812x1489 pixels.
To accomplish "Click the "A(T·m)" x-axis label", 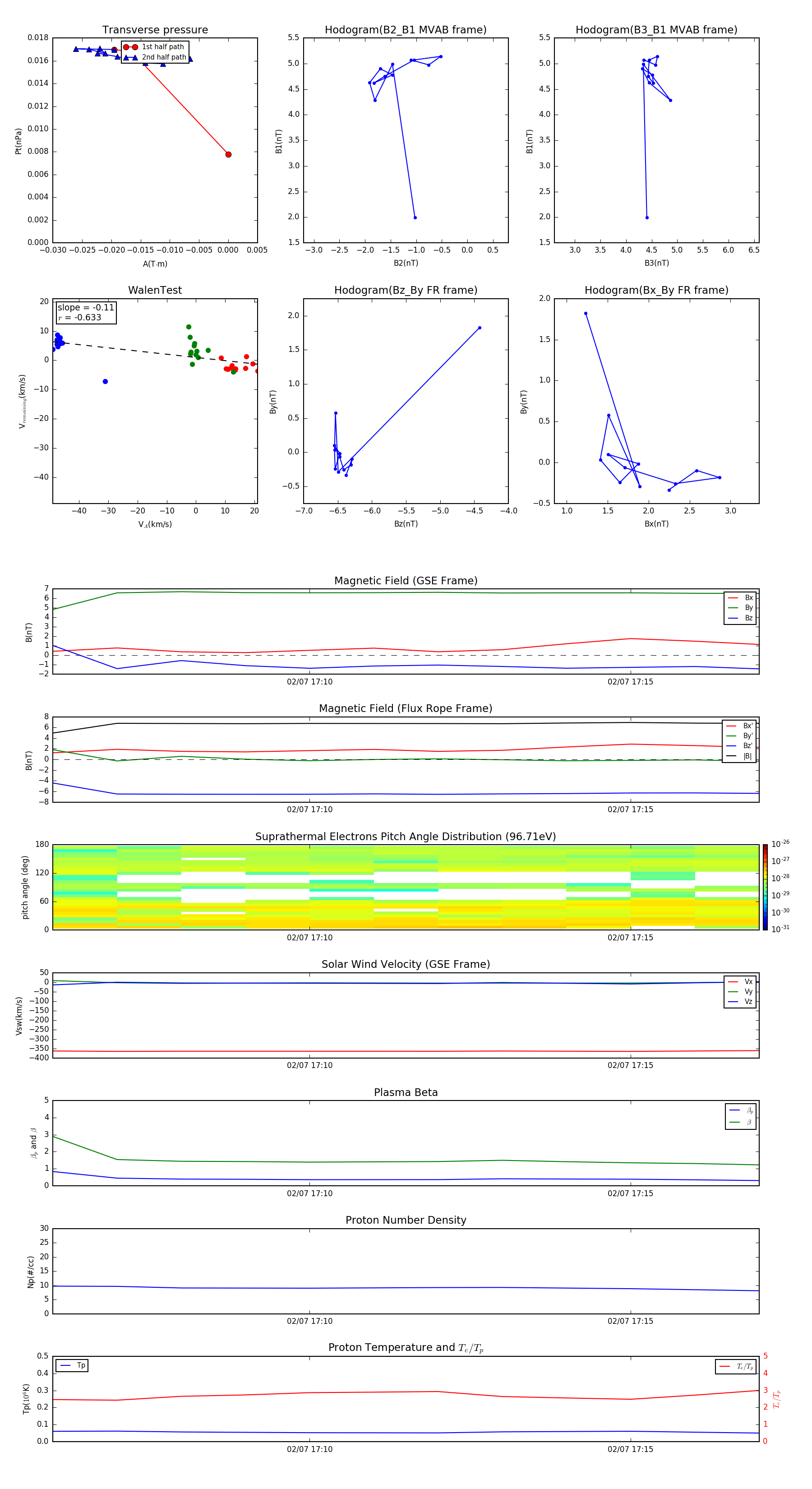I will pos(155,264).
